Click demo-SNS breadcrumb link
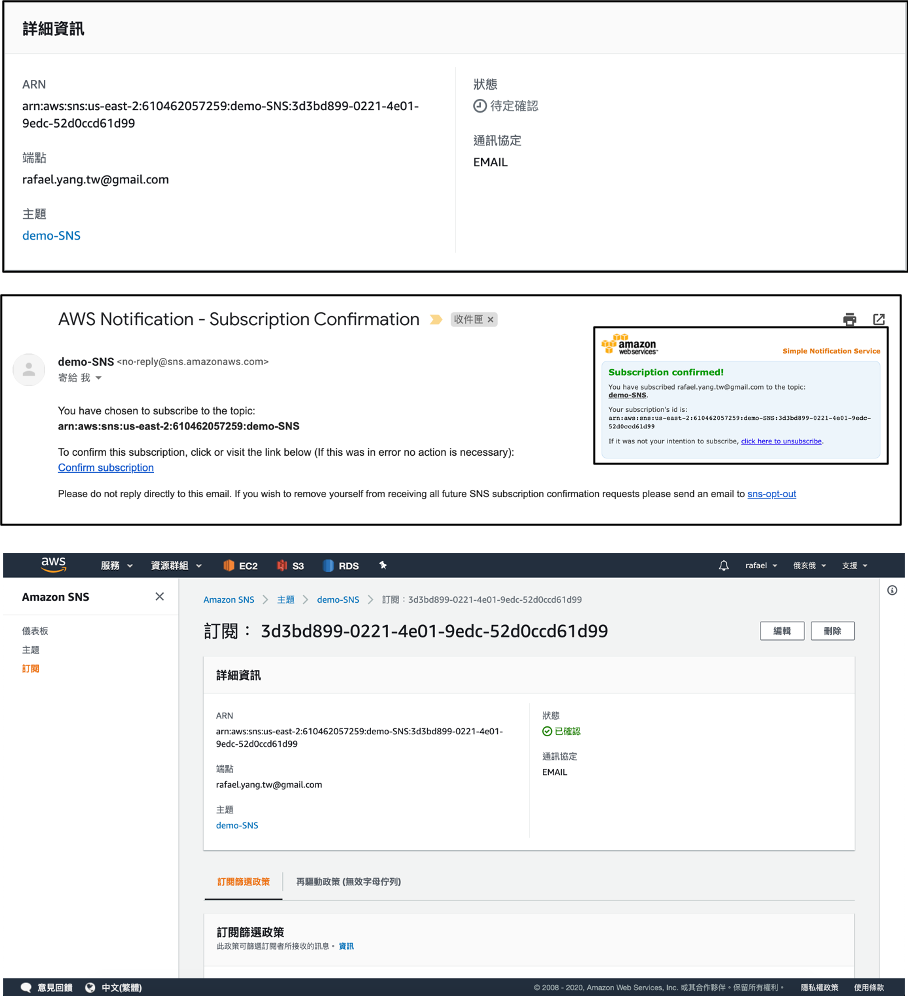 tap(338, 600)
